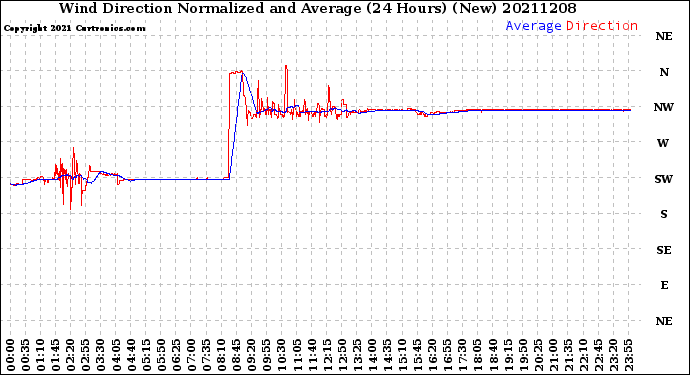Click the '05:50' time axis label

[161, 355]
